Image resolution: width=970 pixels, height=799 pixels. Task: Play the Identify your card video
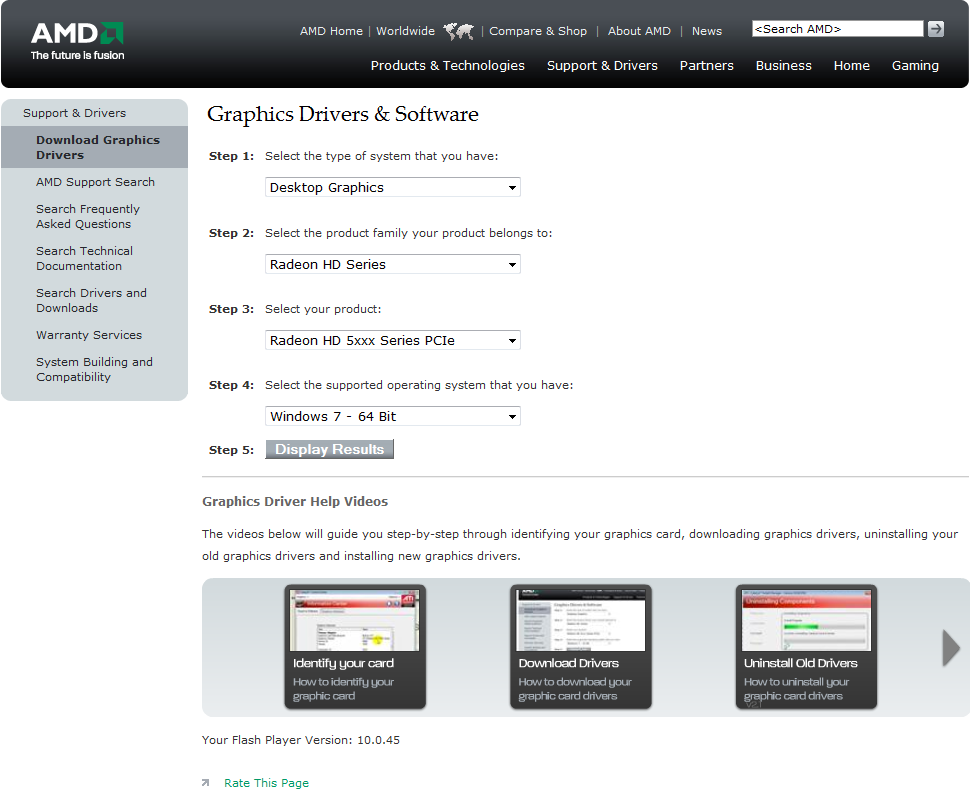[x=355, y=646]
